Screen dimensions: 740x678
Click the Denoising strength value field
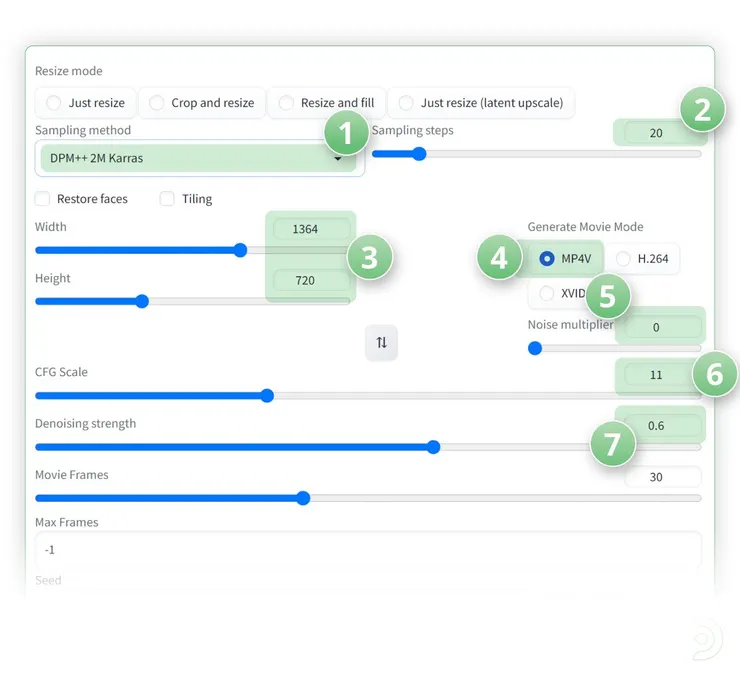[x=656, y=425]
